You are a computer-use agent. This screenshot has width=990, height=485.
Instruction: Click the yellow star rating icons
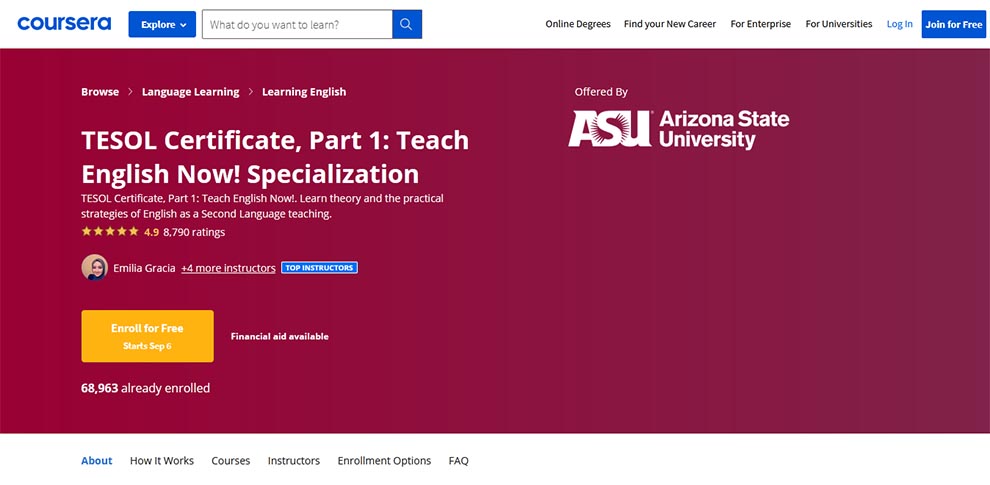(x=110, y=232)
